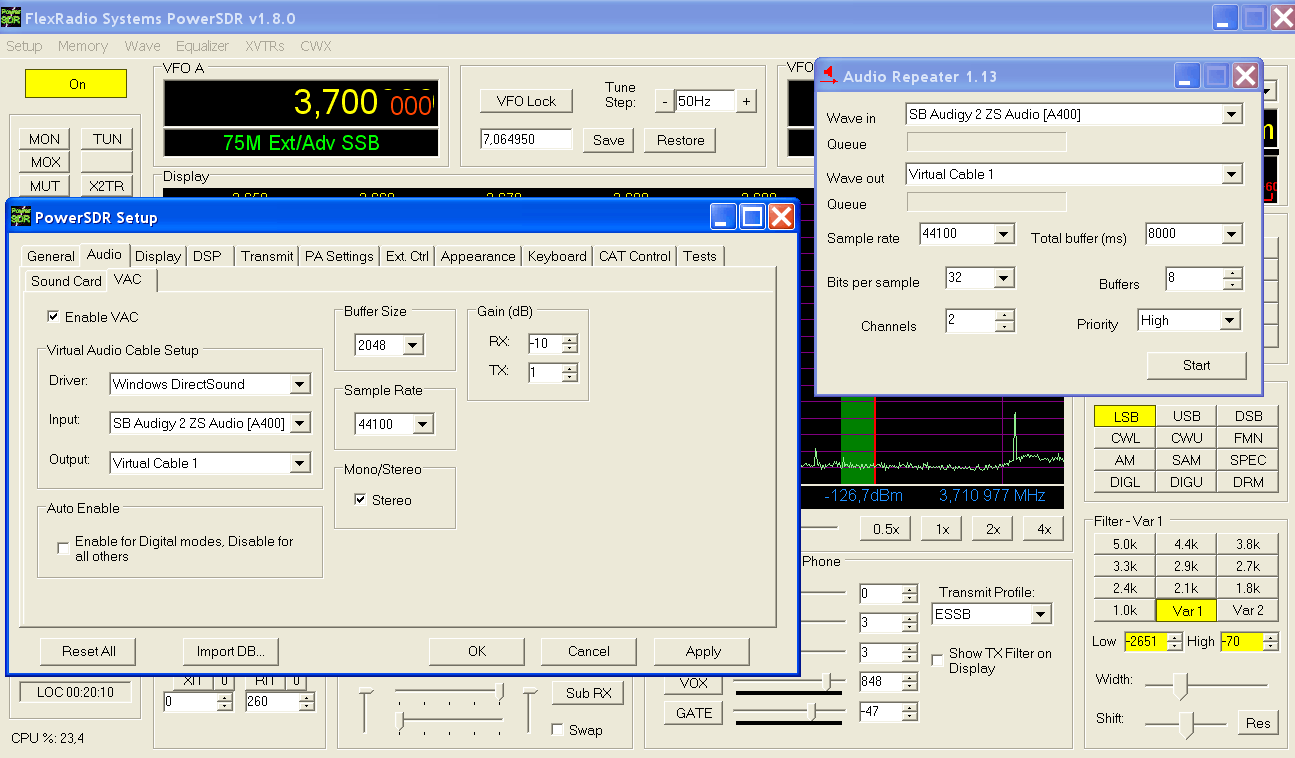Image resolution: width=1295 pixels, height=758 pixels.
Task: Toggle the Stereo checkbox
Action: (360, 500)
